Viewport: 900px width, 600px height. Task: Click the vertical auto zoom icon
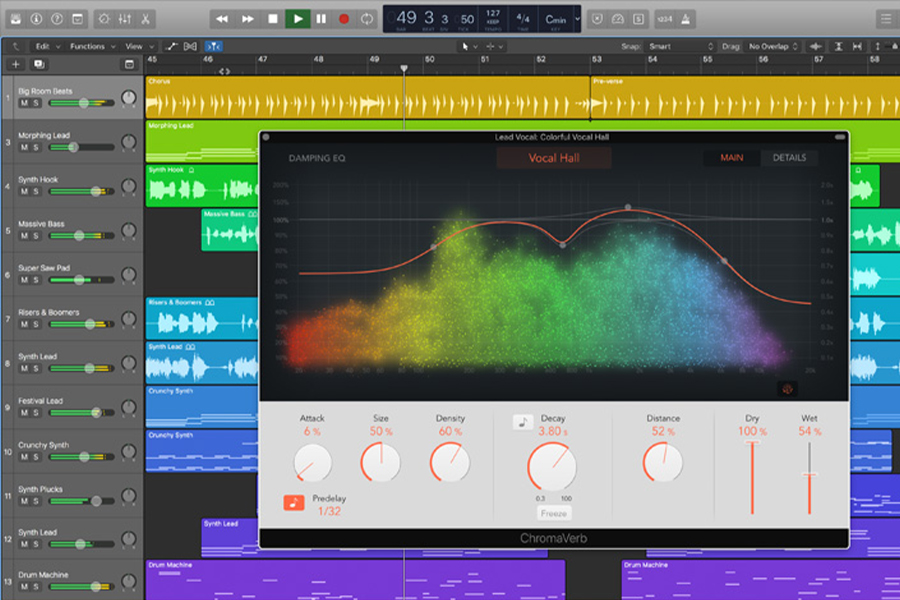pyautogui.click(x=839, y=47)
